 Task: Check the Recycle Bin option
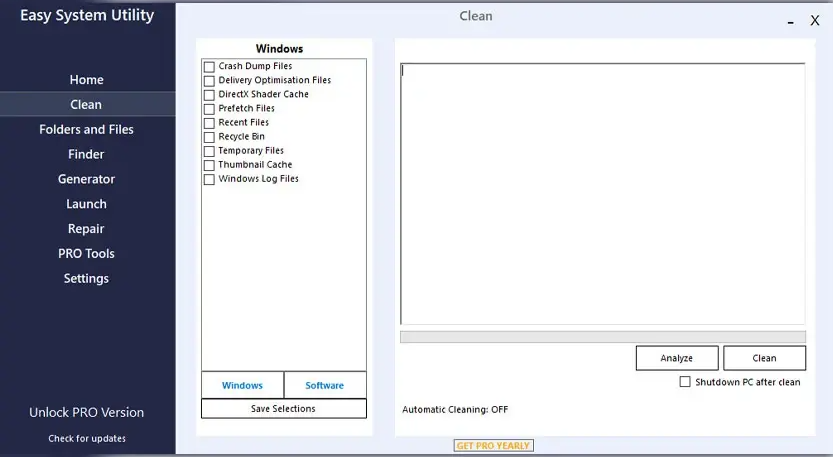click(209, 137)
